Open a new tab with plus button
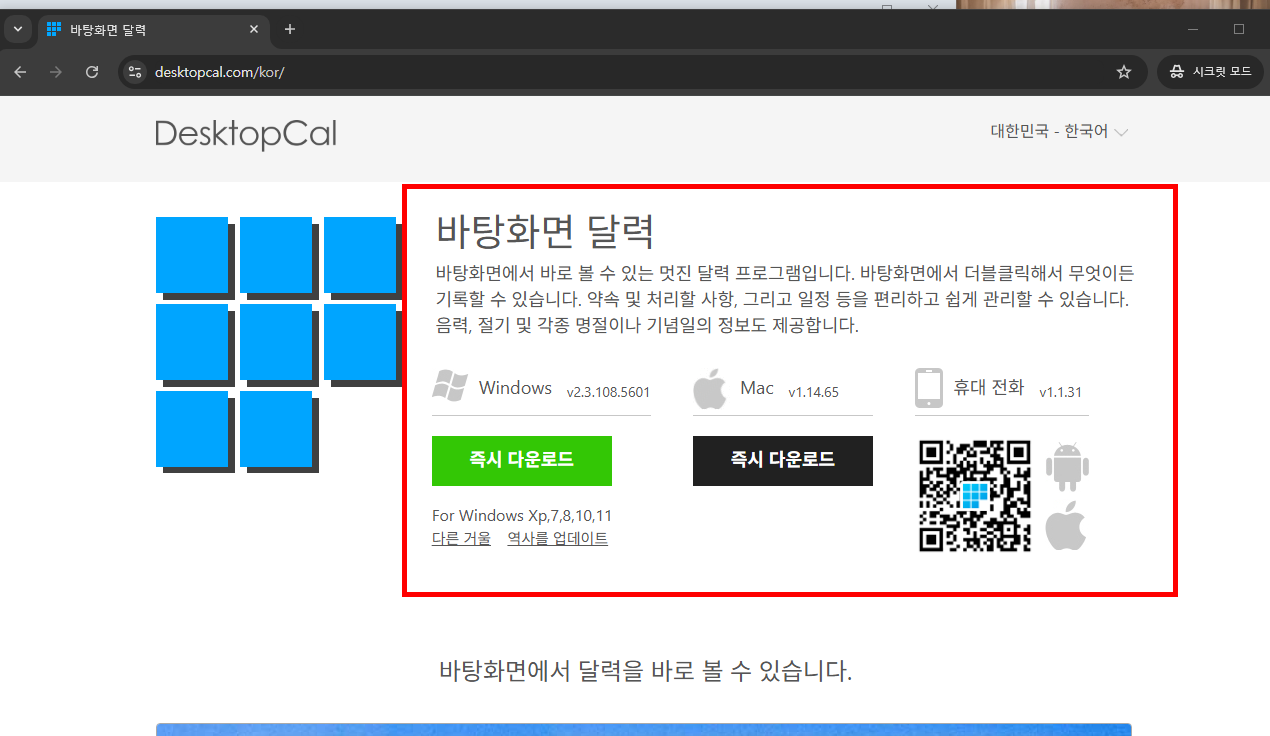 pyautogui.click(x=290, y=29)
